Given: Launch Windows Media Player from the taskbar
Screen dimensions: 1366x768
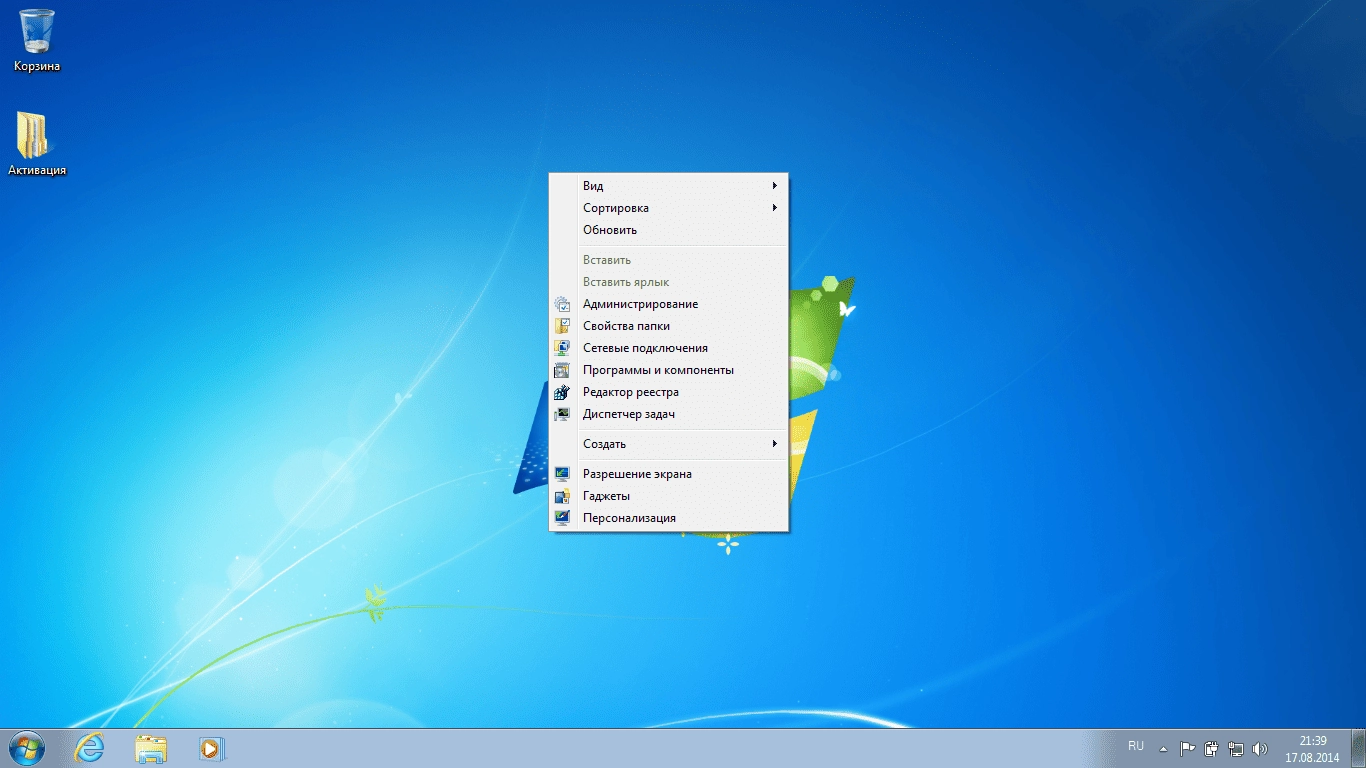Looking at the screenshot, I should tap(212, 747).
